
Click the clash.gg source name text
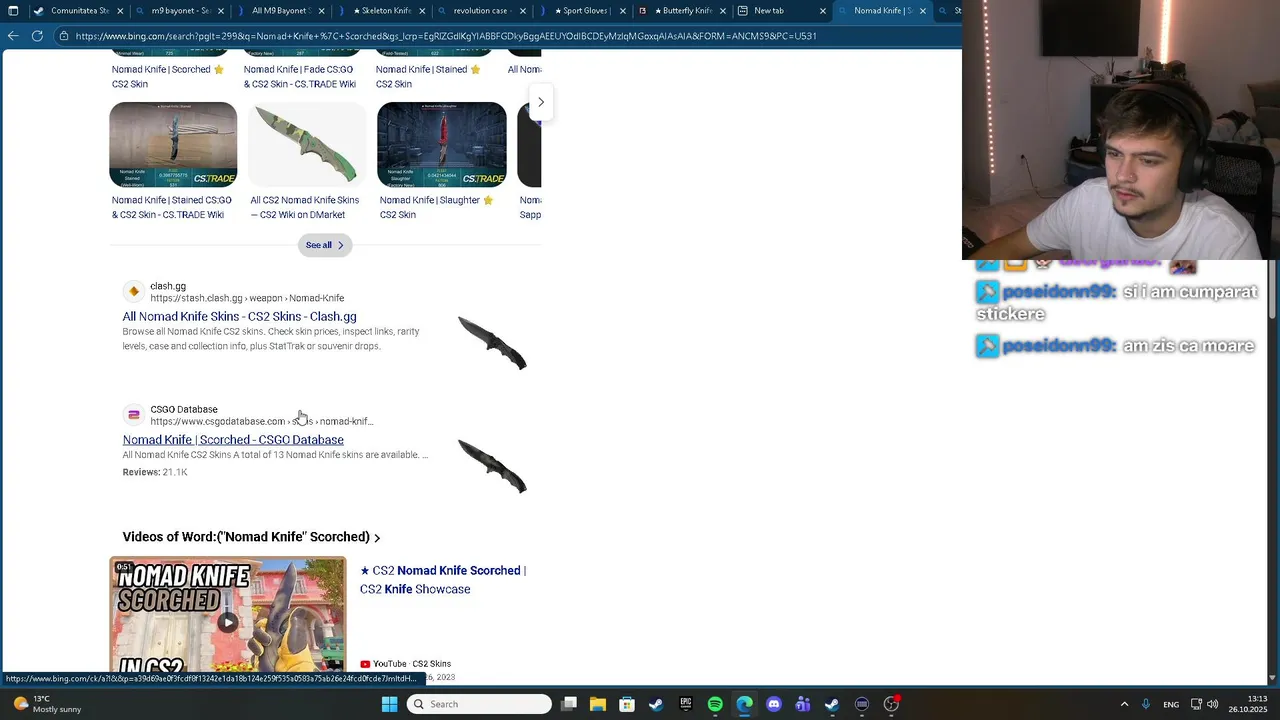(168, 286)
